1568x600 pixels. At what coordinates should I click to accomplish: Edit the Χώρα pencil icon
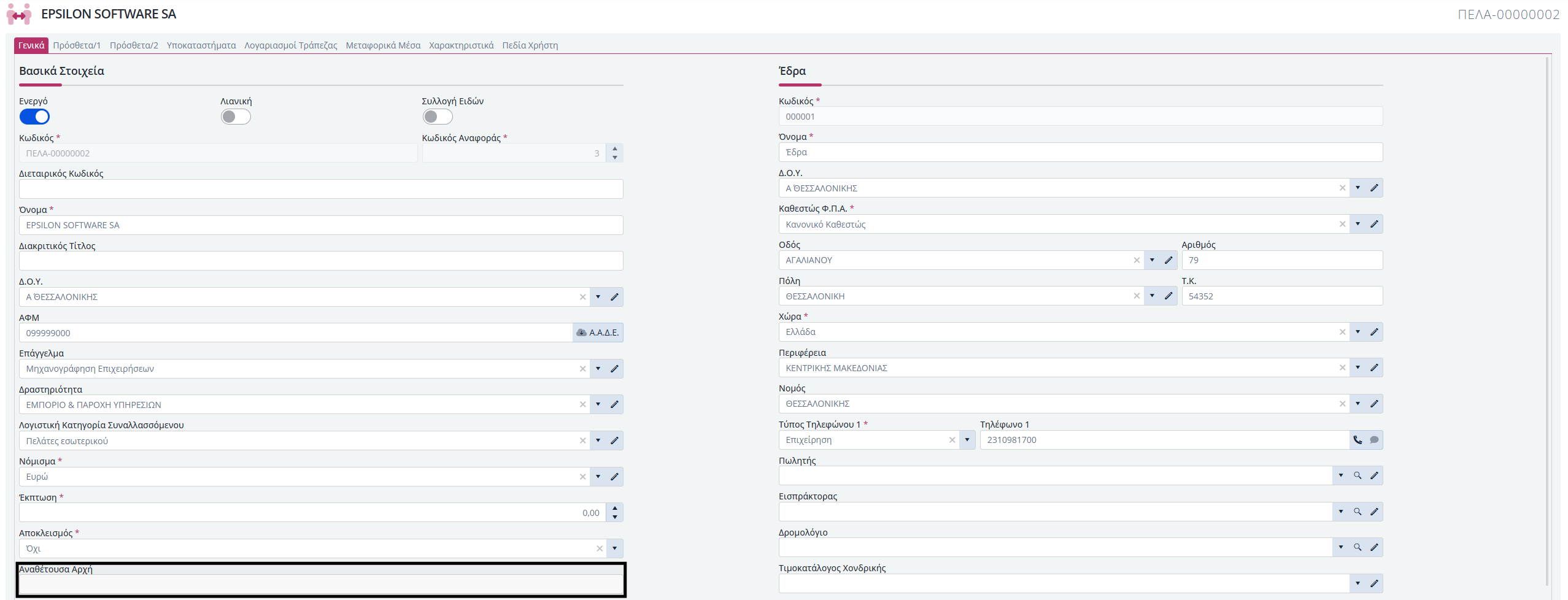click(x=1374, y=332)
